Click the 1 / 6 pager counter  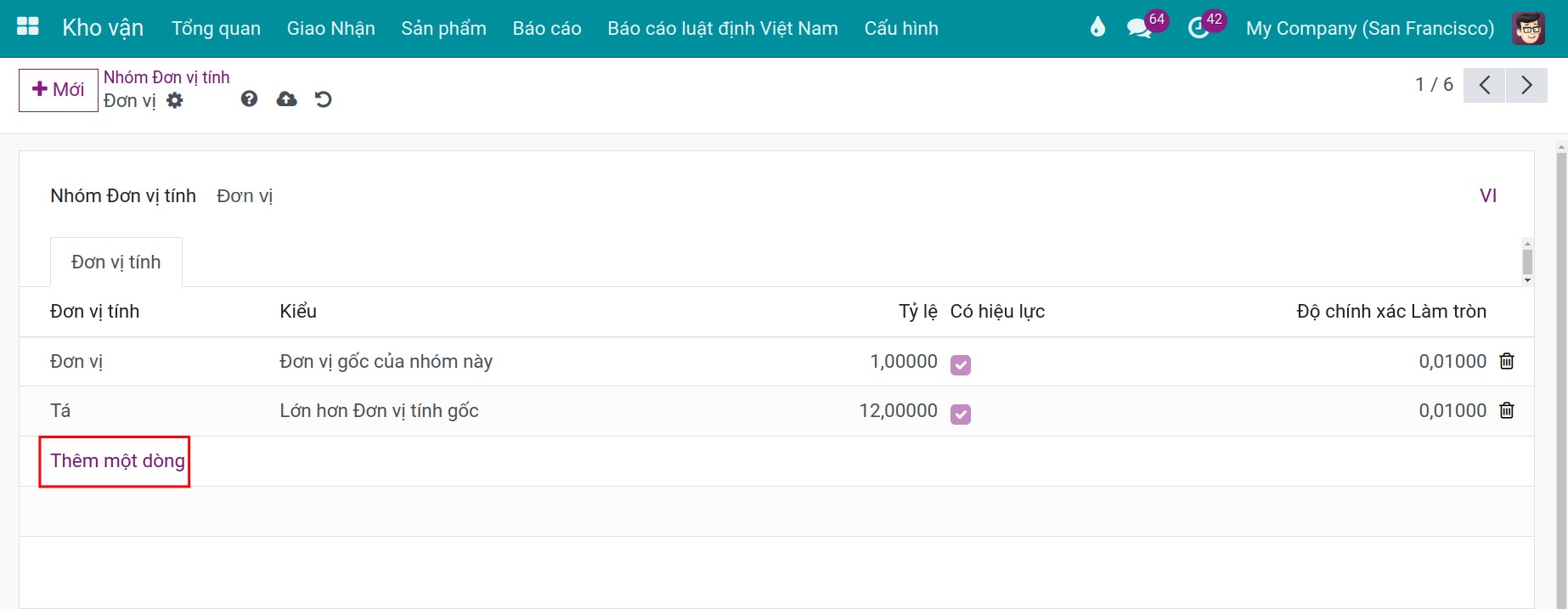1434,84
